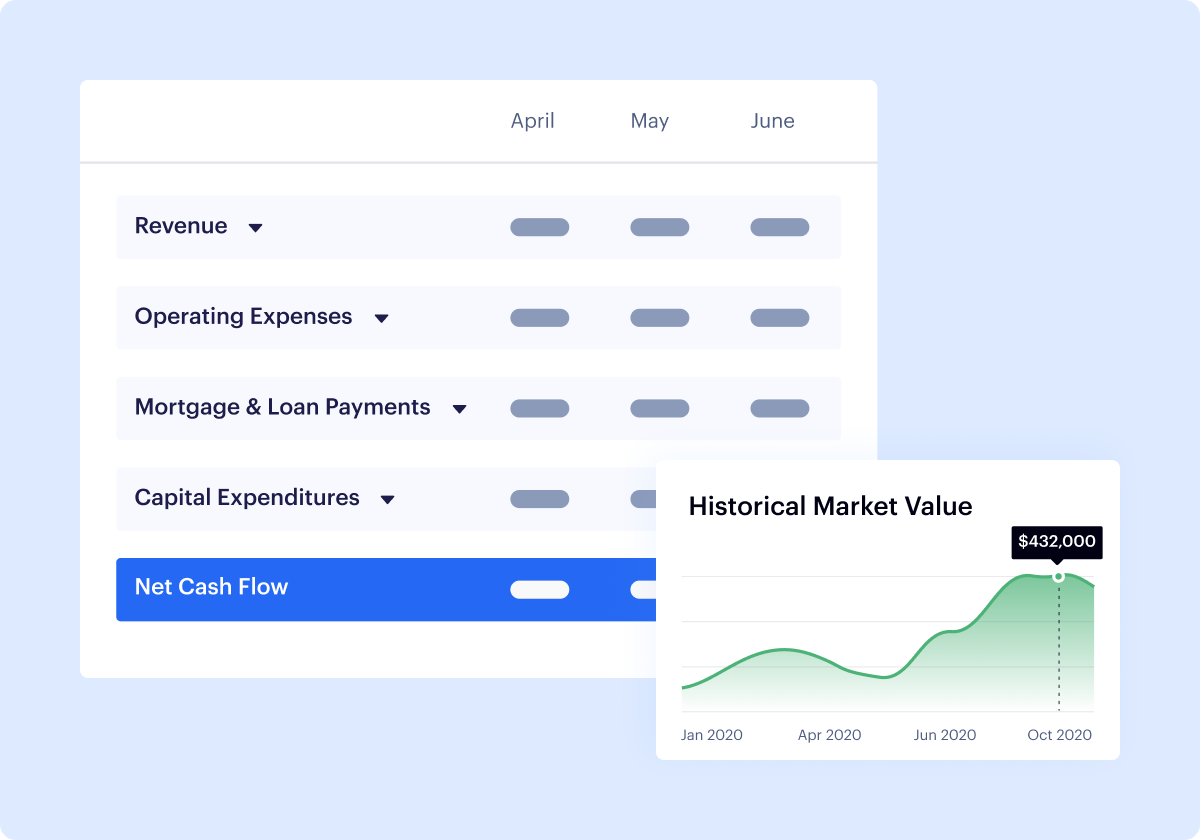This screenshot has height=840, width=1200.
Task: Select the Net Cash Flow row
Action: 386,589
